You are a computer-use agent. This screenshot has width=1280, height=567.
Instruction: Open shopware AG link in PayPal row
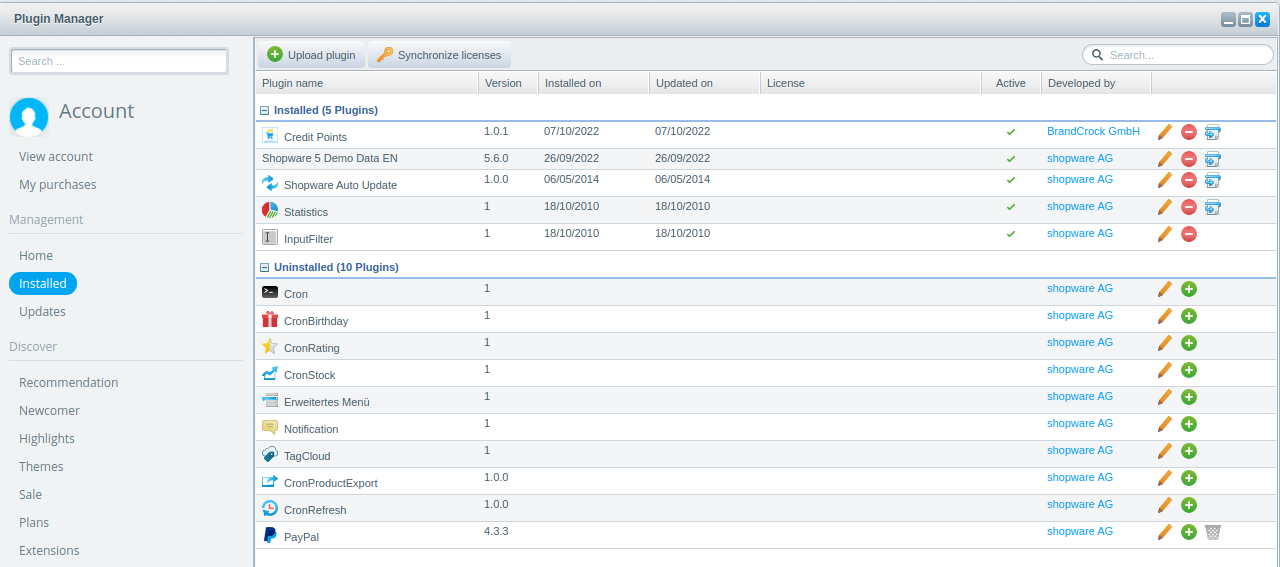pyautogui.click(x=1080, y=531)
